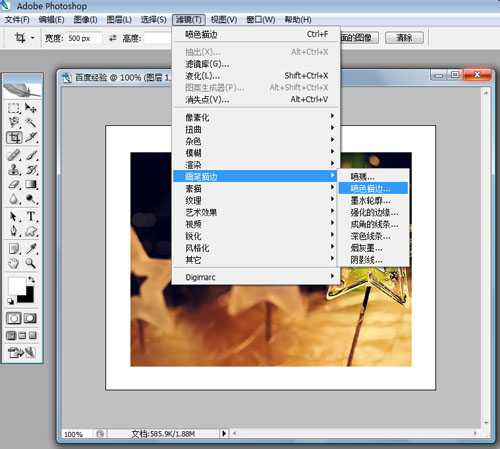The width and height of the screenshot is (500, 449).
Task: Select the Blur tool
Action: point(14,199)
